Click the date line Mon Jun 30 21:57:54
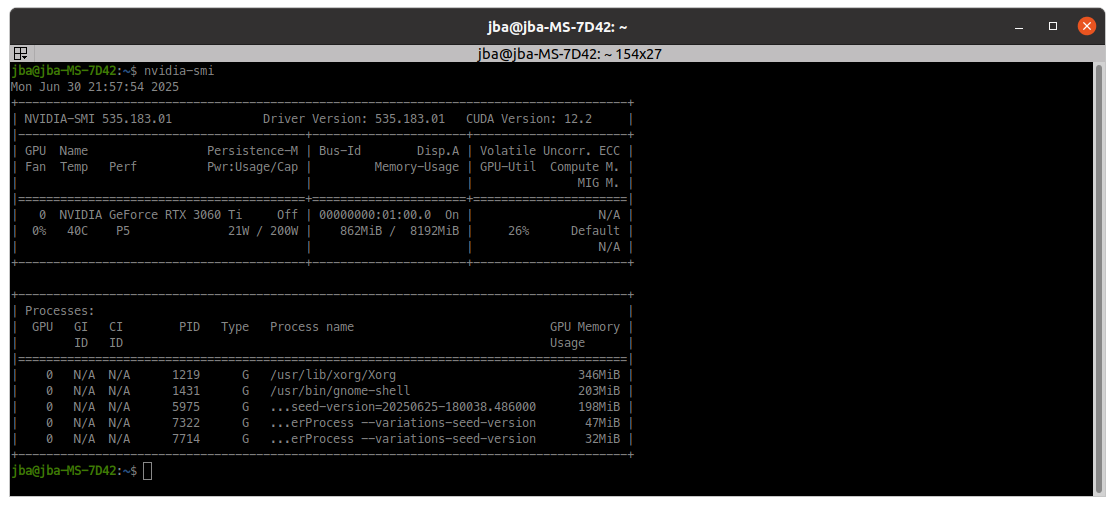 coord(95,87)
